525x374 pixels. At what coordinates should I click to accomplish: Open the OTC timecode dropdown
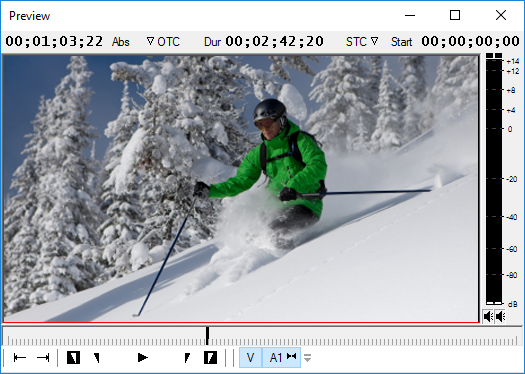point(163,42)
